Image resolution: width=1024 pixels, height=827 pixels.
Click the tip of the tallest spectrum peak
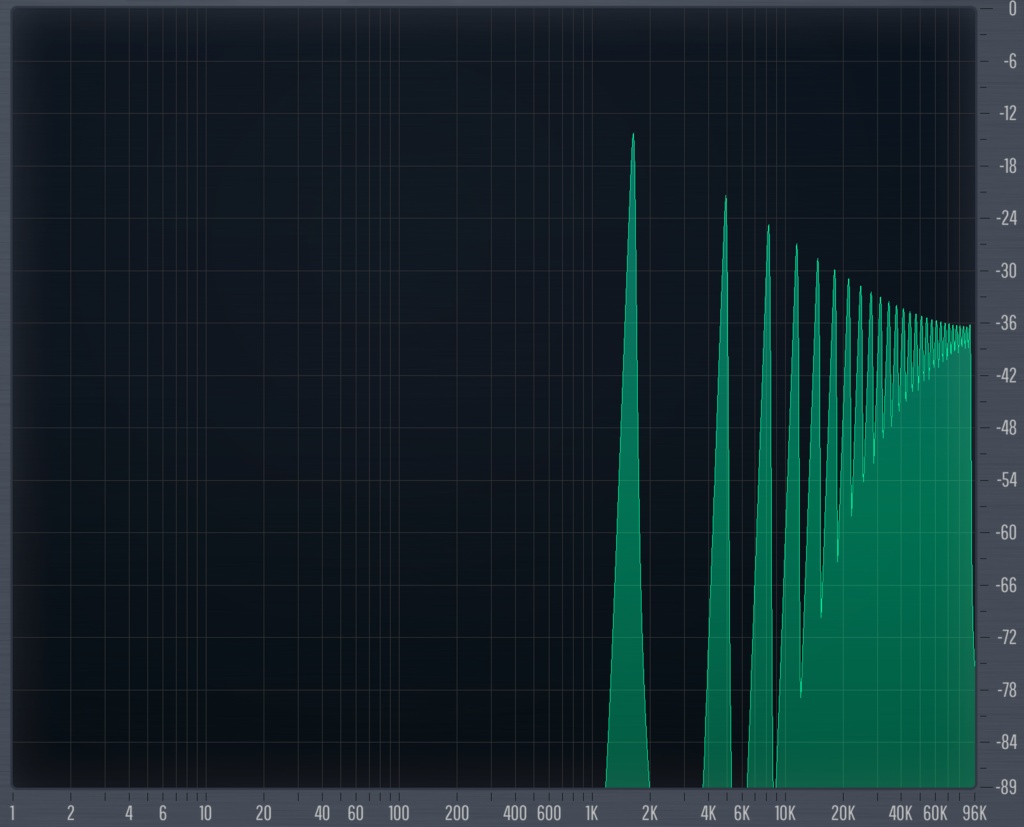(x=633, y=135)
